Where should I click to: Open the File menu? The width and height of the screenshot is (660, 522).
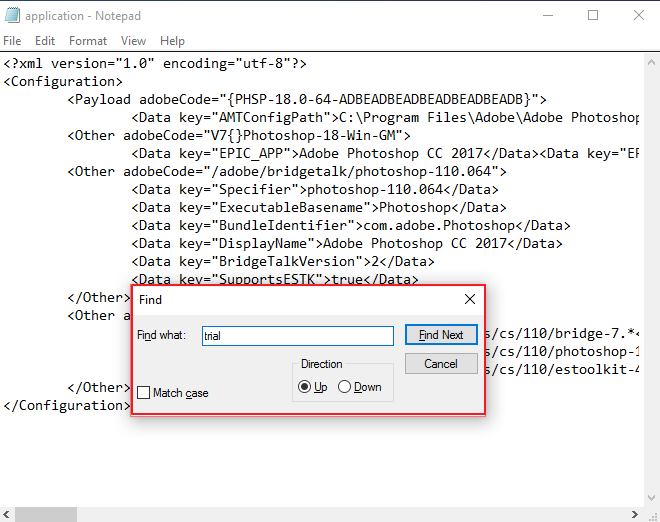(12, 41)
